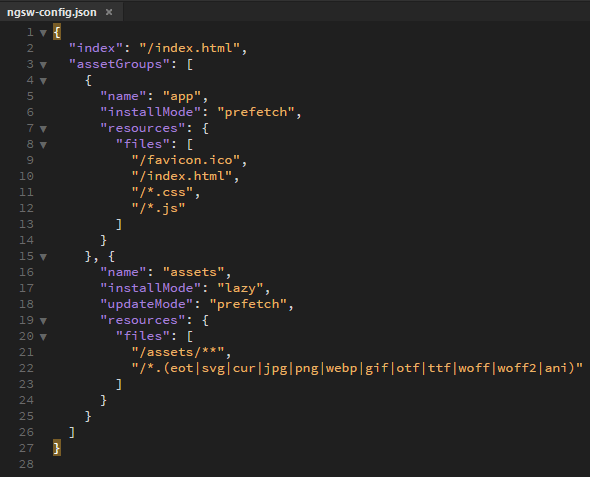Collapse the first resources block on line 7
The image size is (590, 477).
pos(43,129)
